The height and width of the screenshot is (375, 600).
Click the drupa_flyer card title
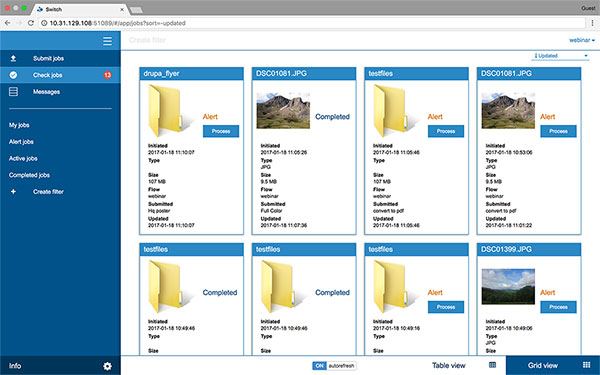click(x=161, y=73)
